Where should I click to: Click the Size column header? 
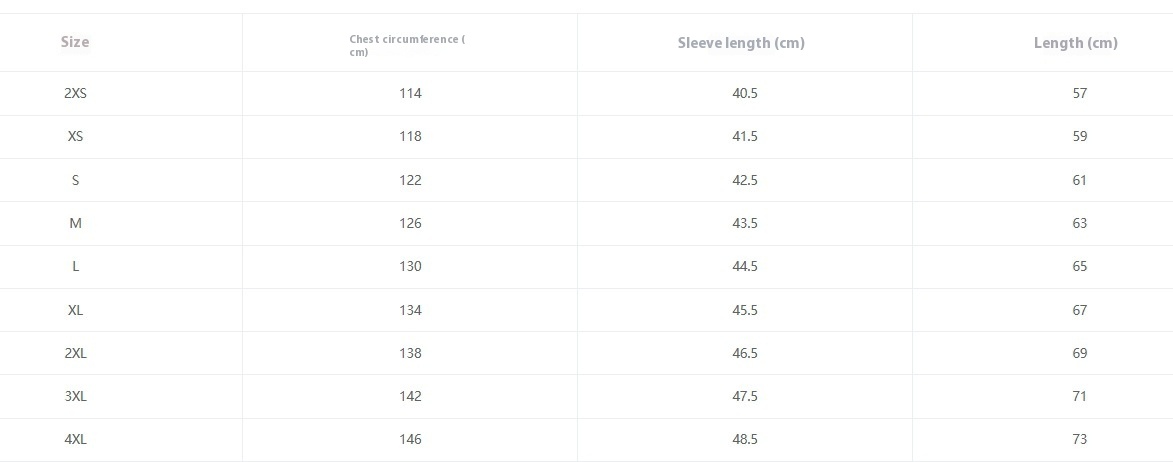(75, 42)
